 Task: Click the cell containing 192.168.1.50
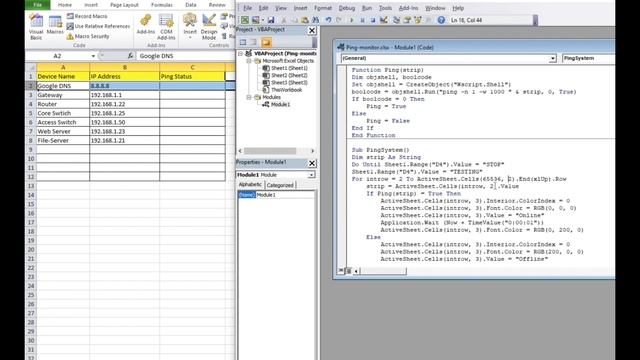point(124,122)
